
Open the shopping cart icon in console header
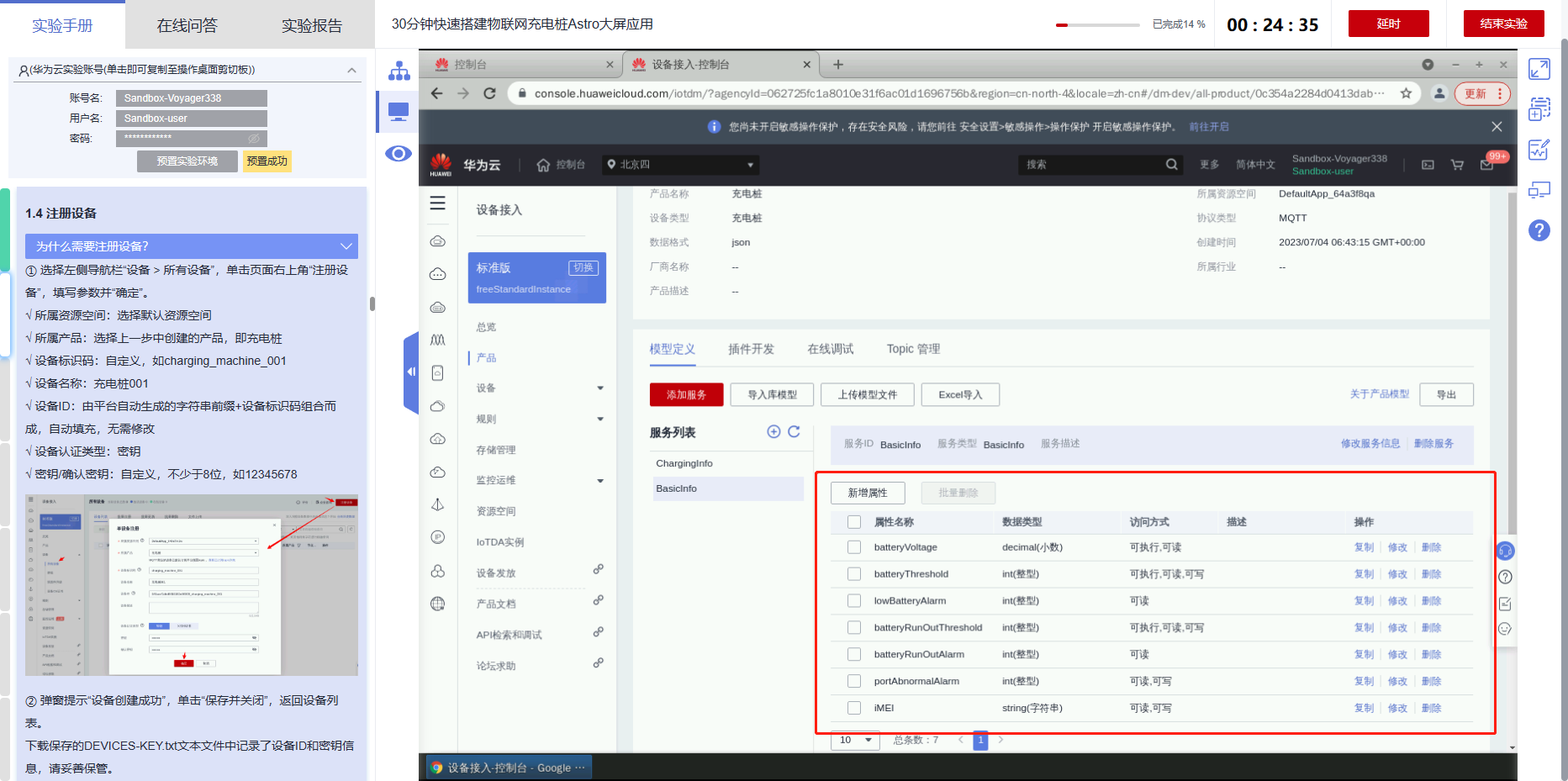pos(1457,165)
